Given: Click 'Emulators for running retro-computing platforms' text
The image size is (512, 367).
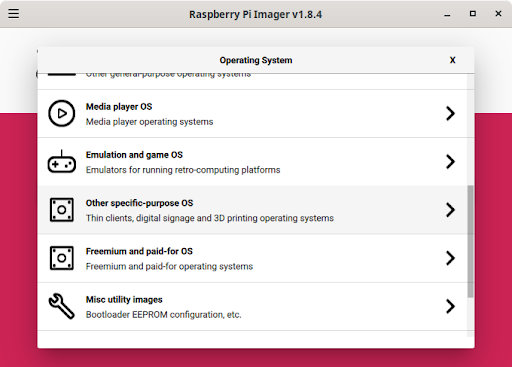Looking at the screenshot, I should 183,170.
